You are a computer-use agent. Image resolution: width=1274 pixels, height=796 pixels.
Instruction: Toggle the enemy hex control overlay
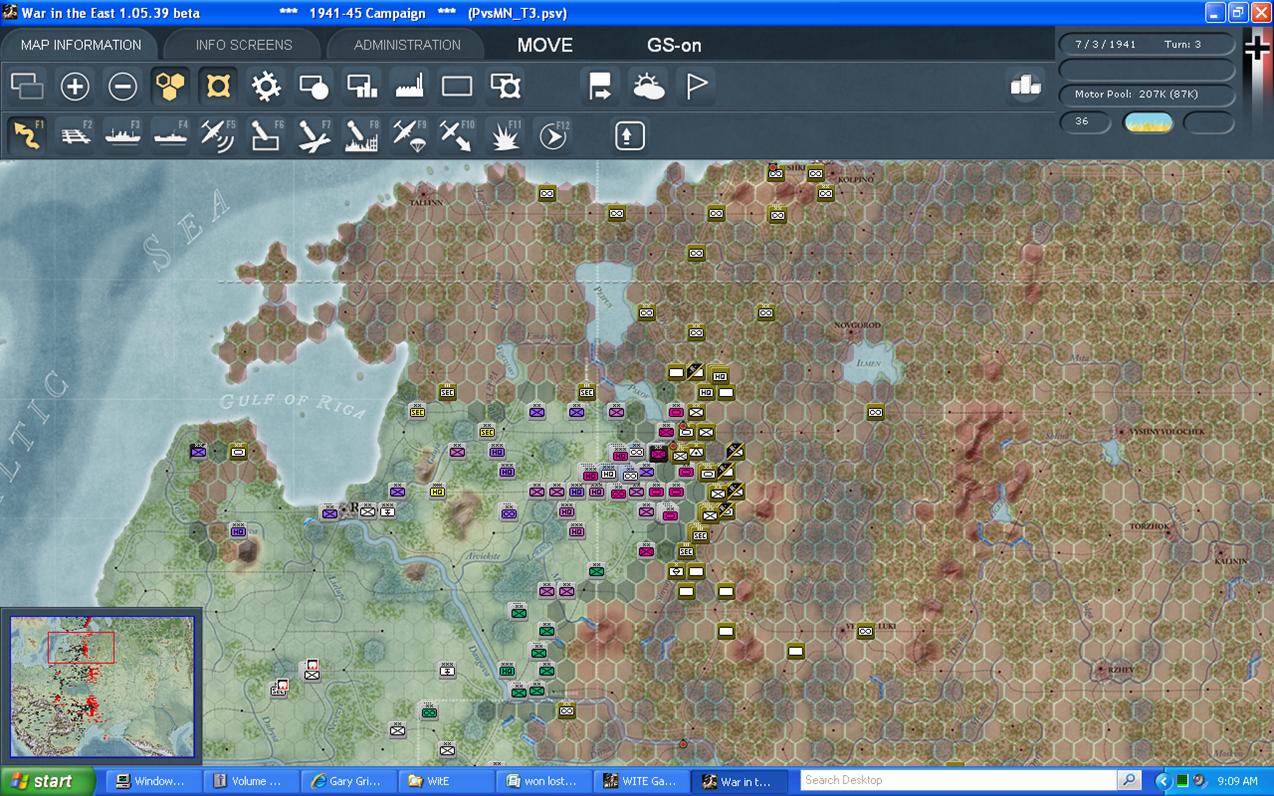tap(218, 87)
